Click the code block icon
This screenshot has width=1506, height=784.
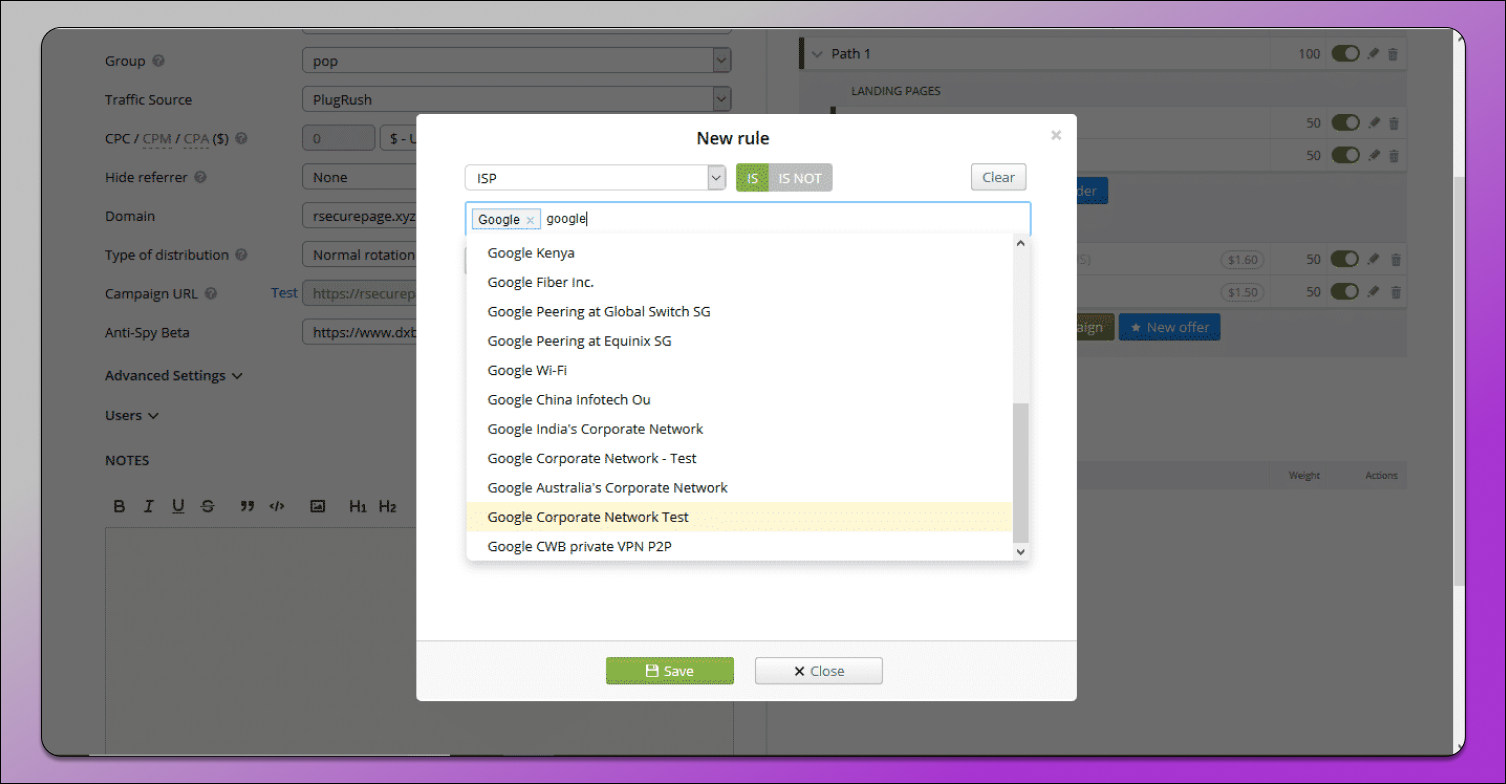[277, 507]
